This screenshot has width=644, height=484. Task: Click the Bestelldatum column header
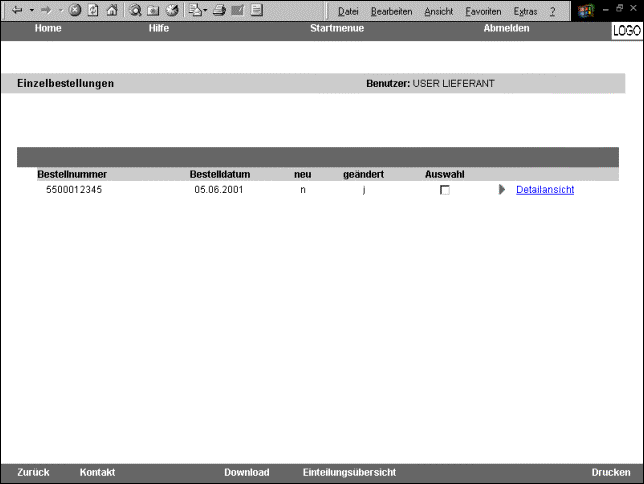click(220, 174)
